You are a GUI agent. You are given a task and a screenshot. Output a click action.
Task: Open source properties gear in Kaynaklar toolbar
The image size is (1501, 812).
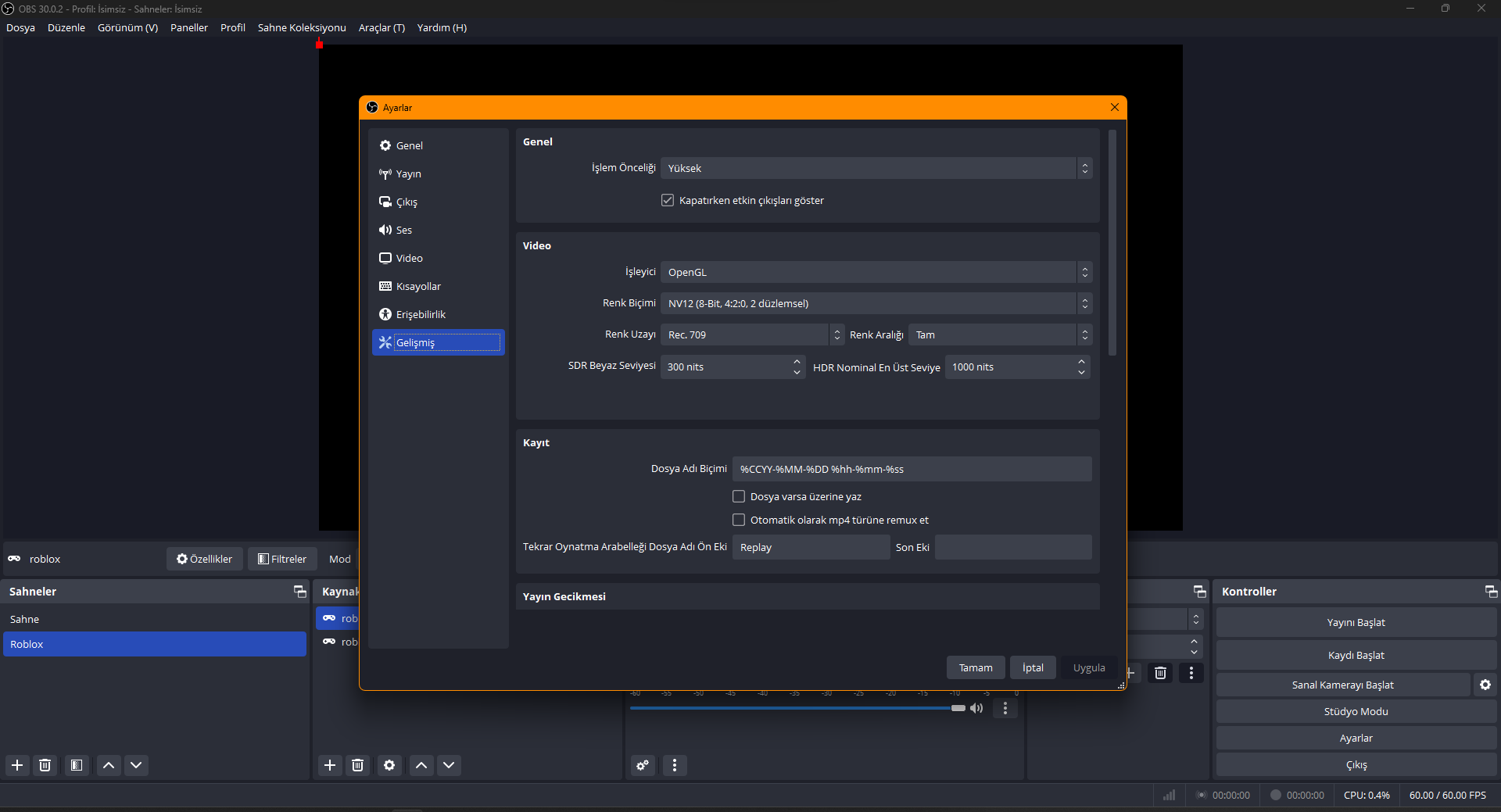389,765
